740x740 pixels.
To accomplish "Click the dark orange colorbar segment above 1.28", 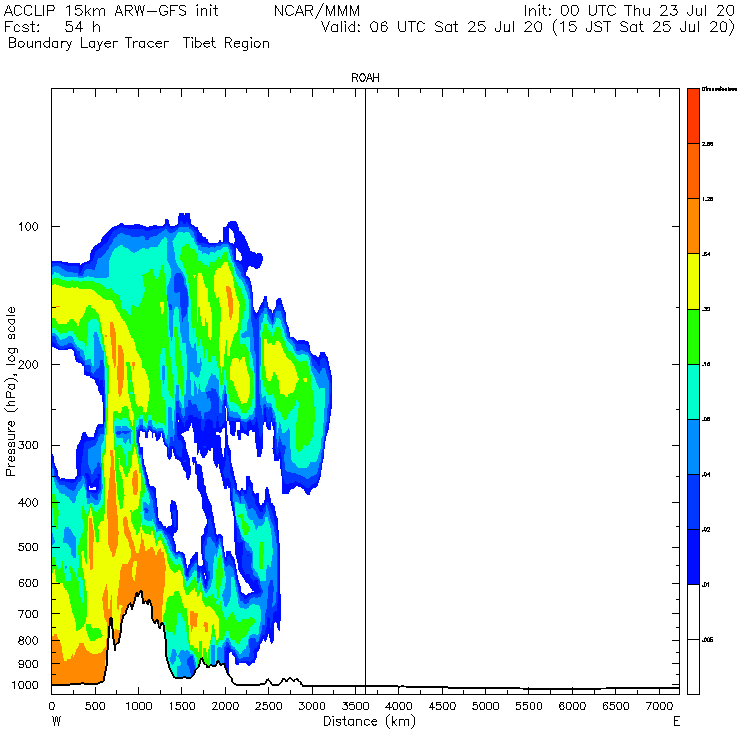I will 693,171.
